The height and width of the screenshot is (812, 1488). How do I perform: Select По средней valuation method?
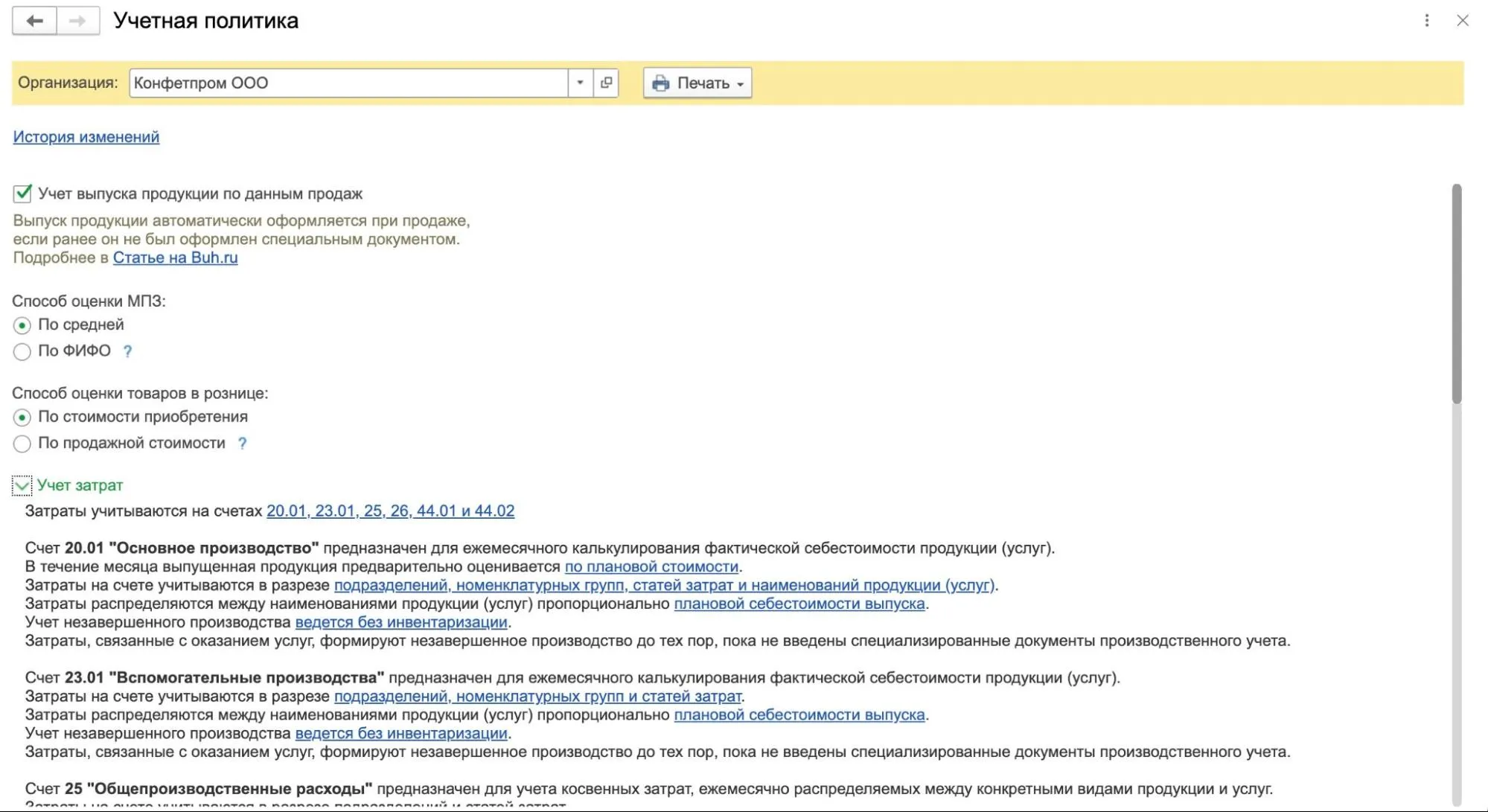22,325
